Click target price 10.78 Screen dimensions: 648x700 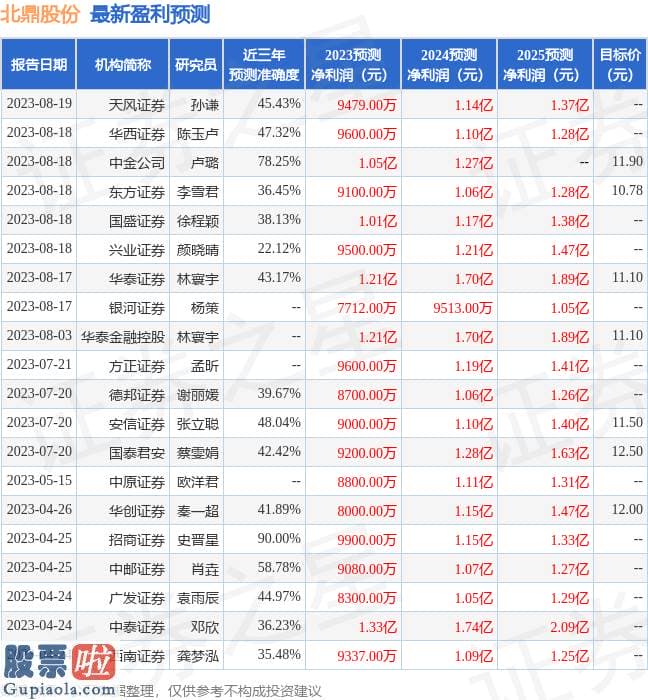pyautogui.click(x=627, y=190)
